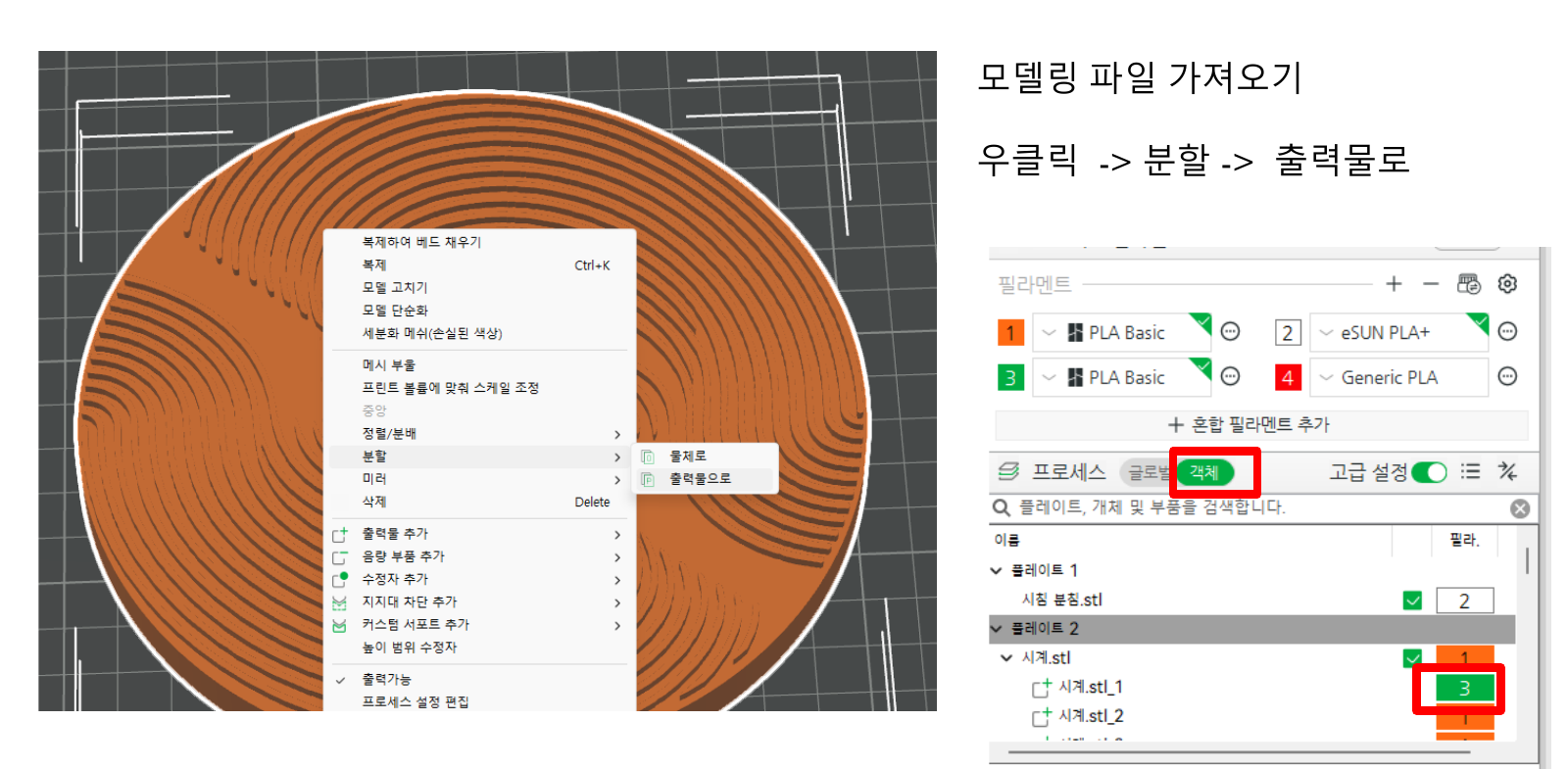The width and height of the screenshot is (1568, 769).
Task: Open the AMS filament sync icon
Action: (x=1469, y=284)
